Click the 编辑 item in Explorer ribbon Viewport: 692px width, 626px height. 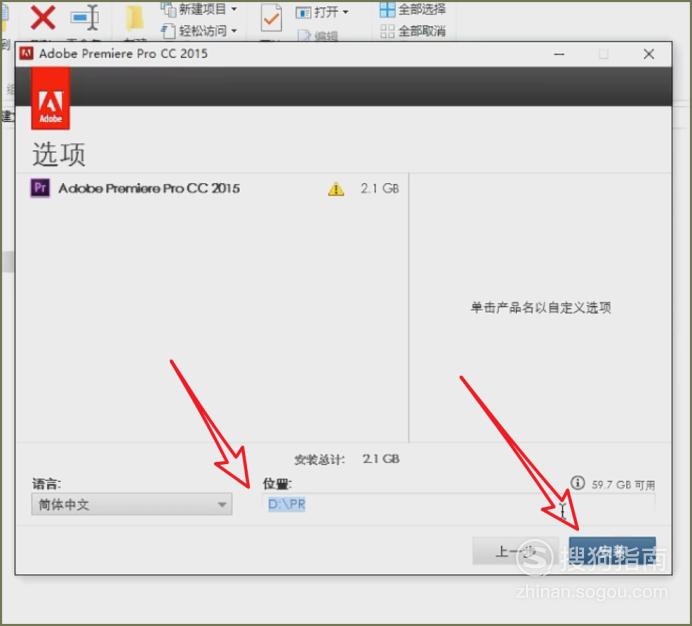320,36
